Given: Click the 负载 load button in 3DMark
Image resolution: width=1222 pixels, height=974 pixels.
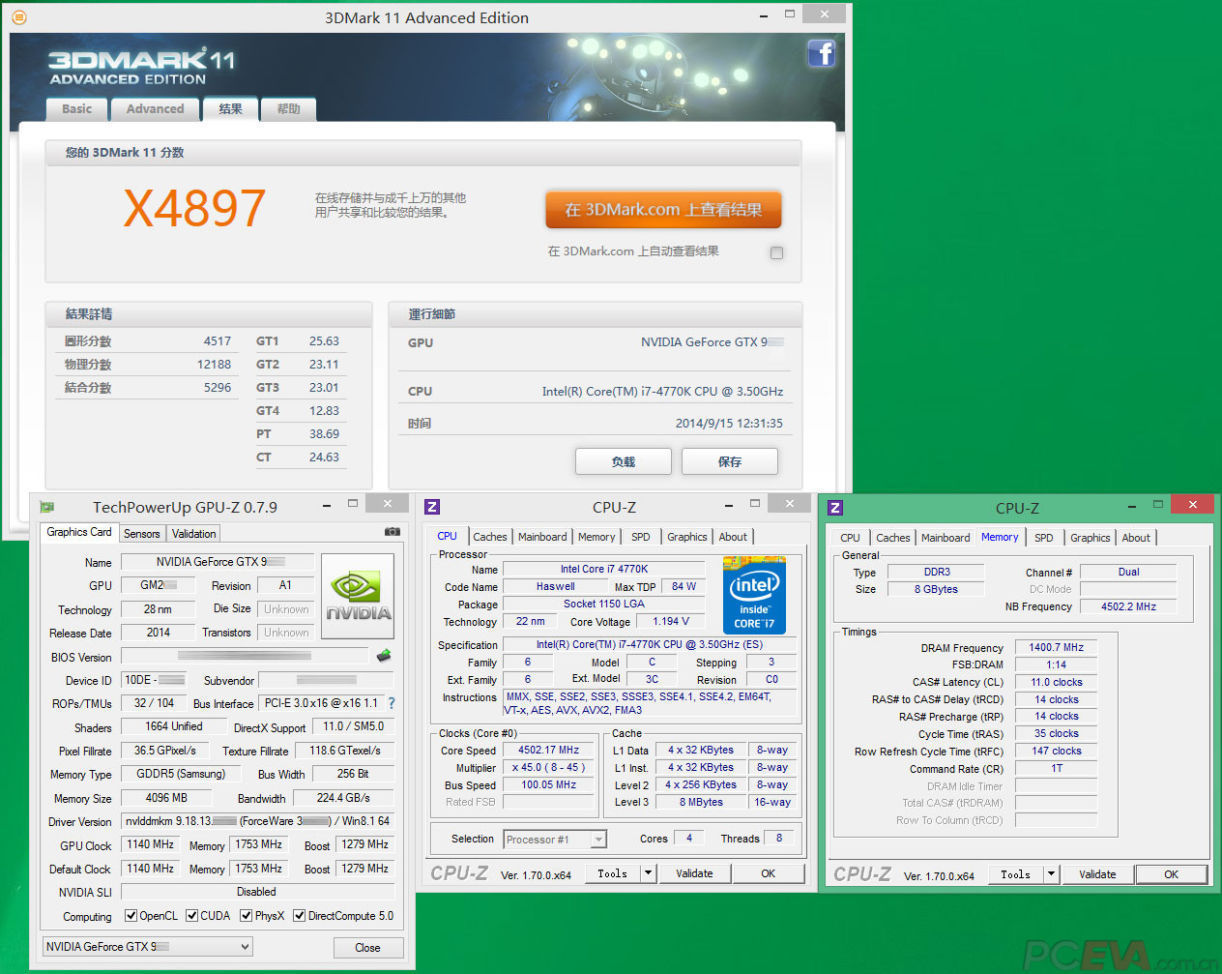Looking at the screenshot, I should pyautogui.click(x=624, y=461).
